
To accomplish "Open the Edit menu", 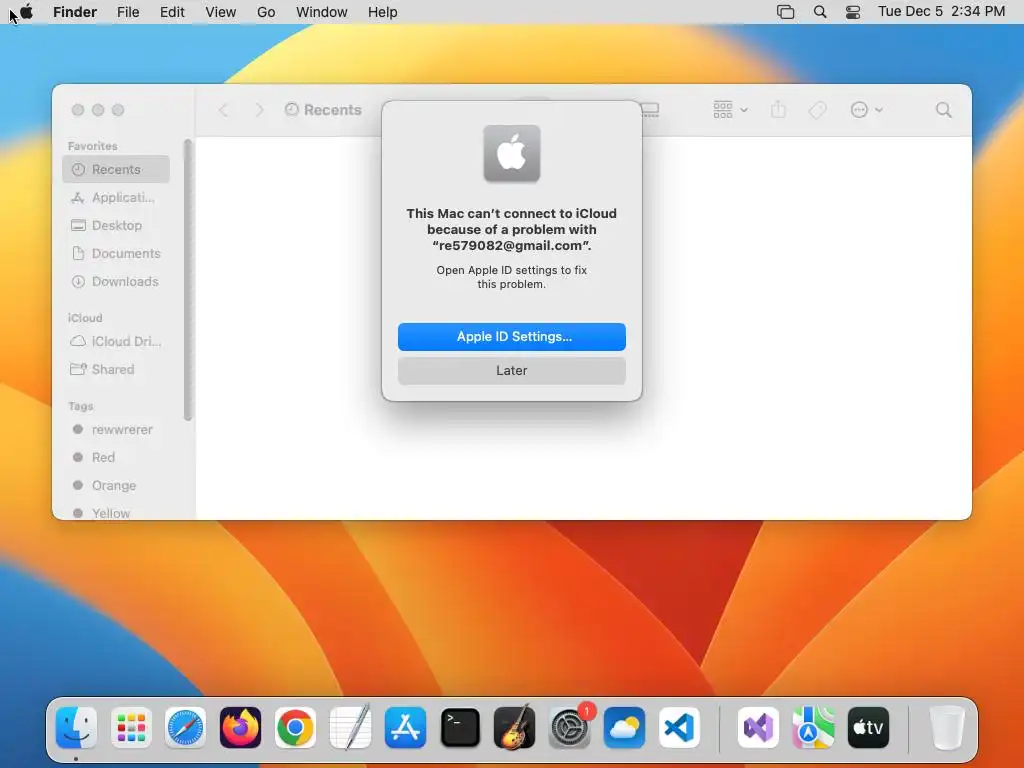I will [x=172, y=12].
